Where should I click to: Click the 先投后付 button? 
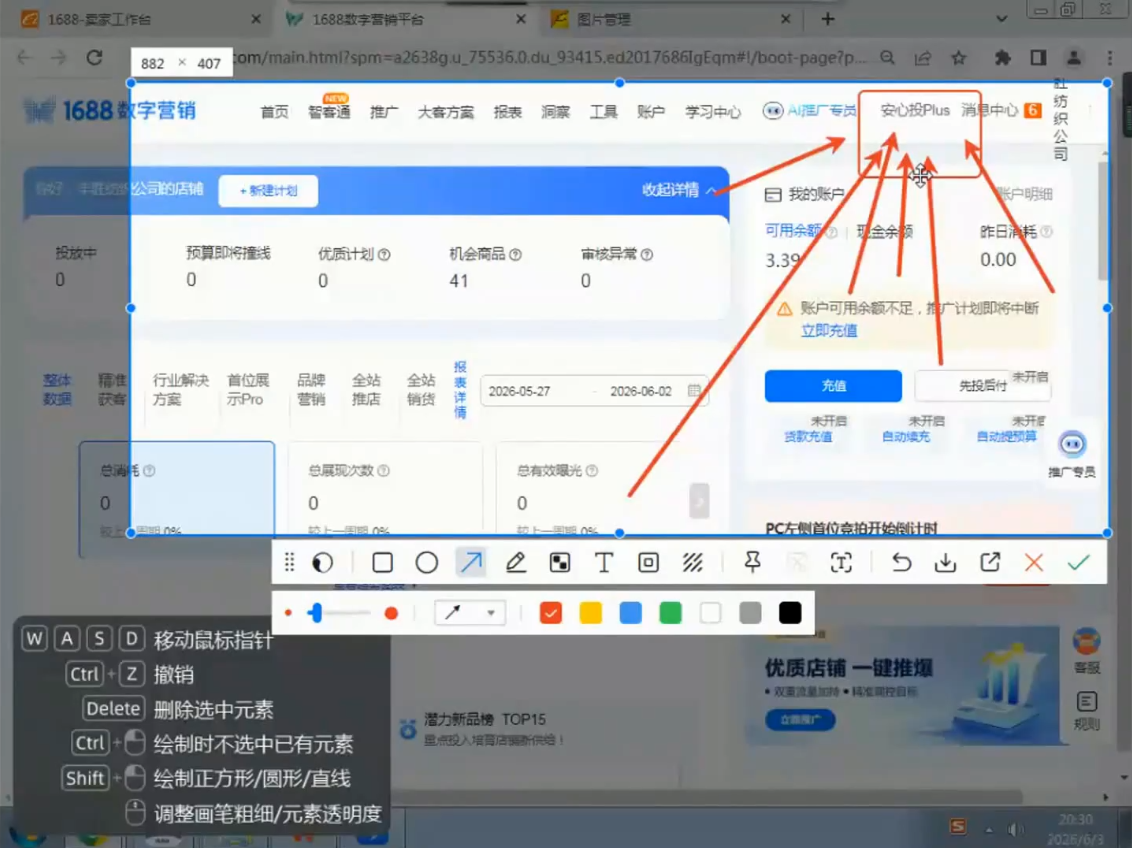[x=983, y=386]
